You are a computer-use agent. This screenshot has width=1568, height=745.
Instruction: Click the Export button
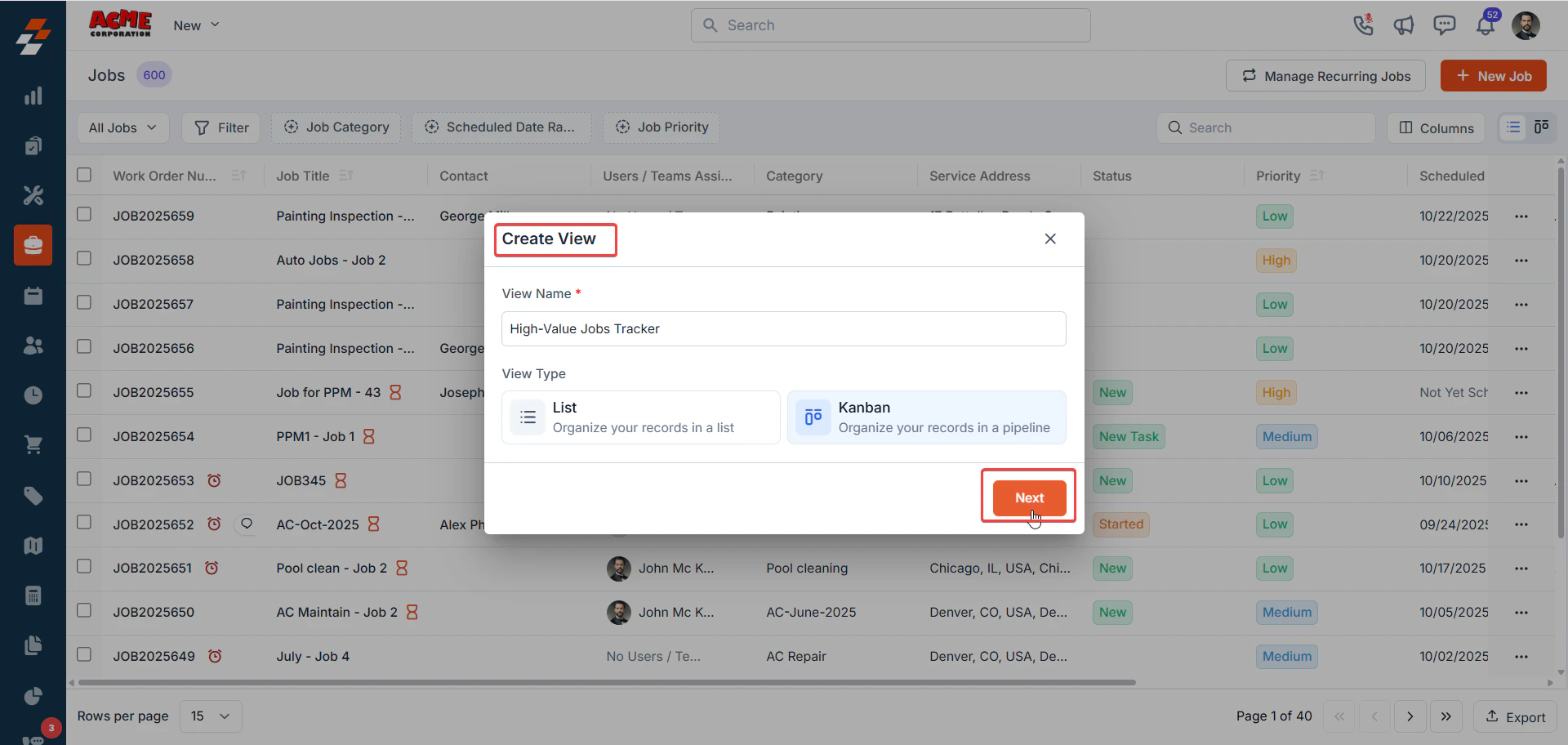[x=1515, y=716]
